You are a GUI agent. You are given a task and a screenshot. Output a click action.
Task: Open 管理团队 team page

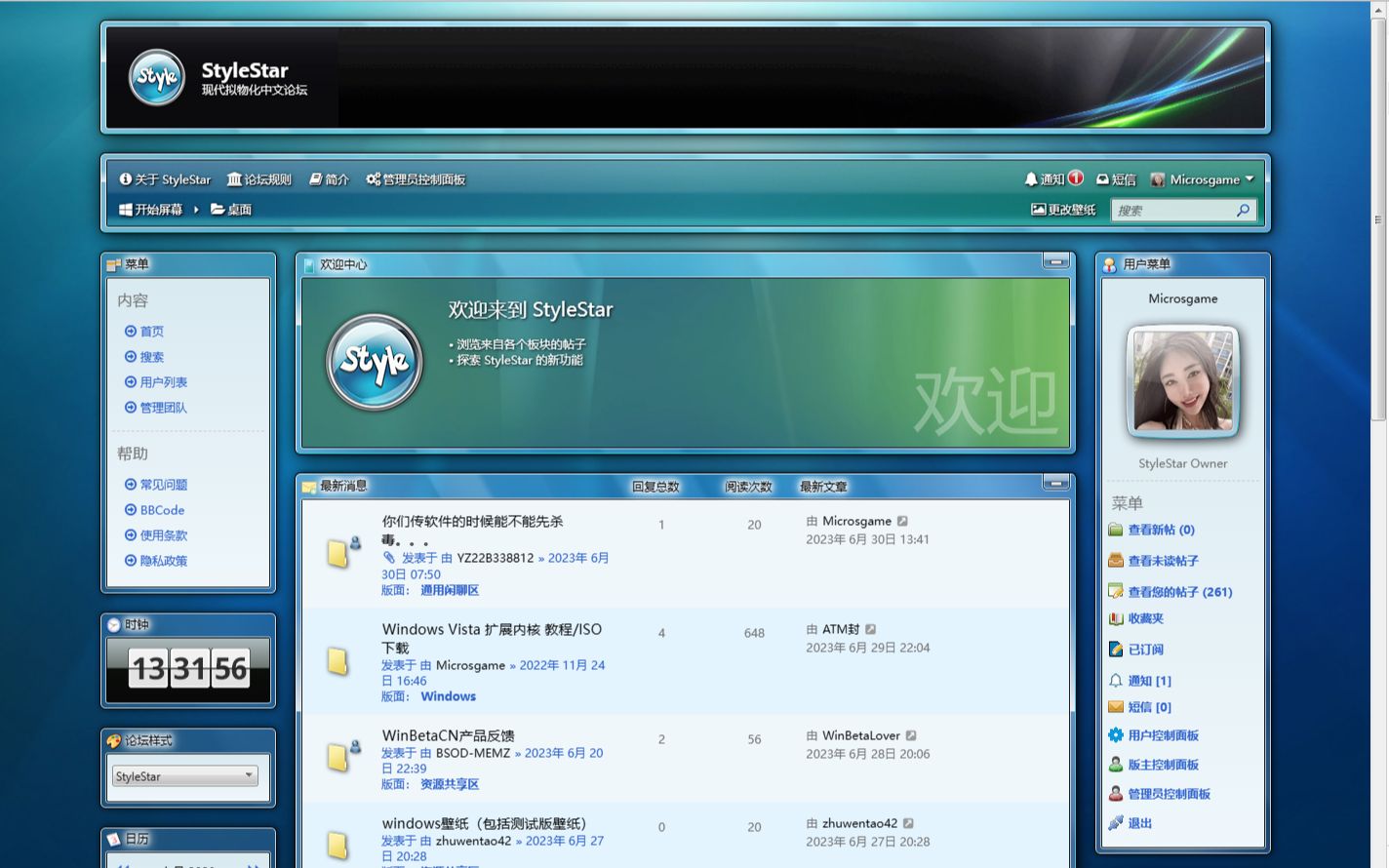(156, 408)
